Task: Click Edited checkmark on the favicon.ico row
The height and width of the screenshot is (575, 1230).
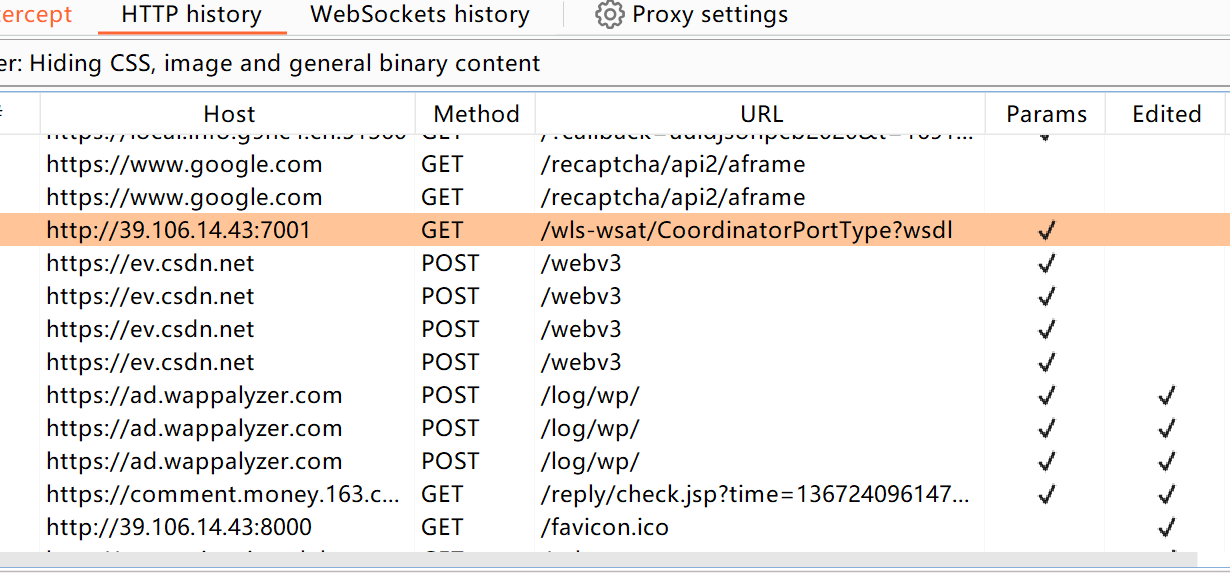Action: tap(1166, 527)
